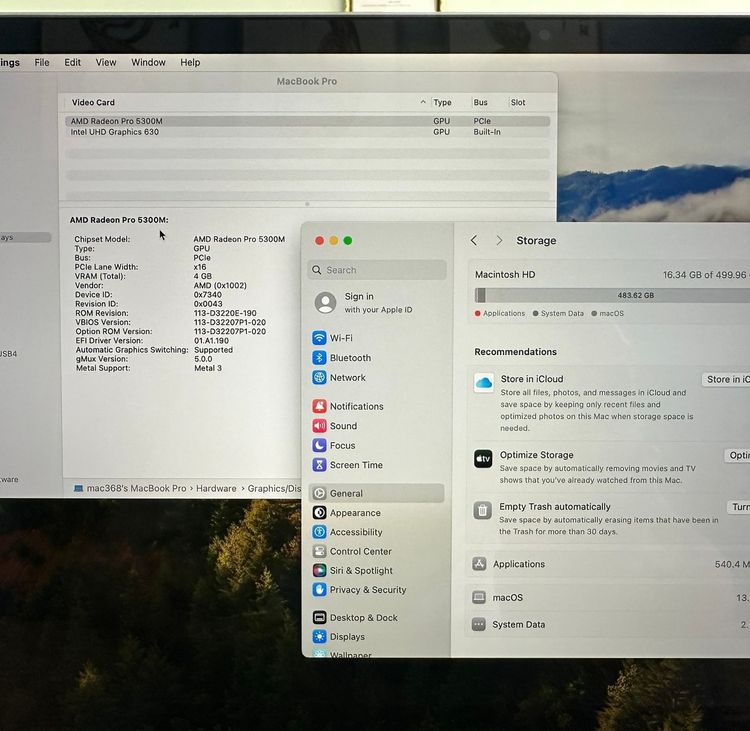Open the Help menu
Image resolution: width=750 pixels, height=731 pixels.
[x=190, y=62]
